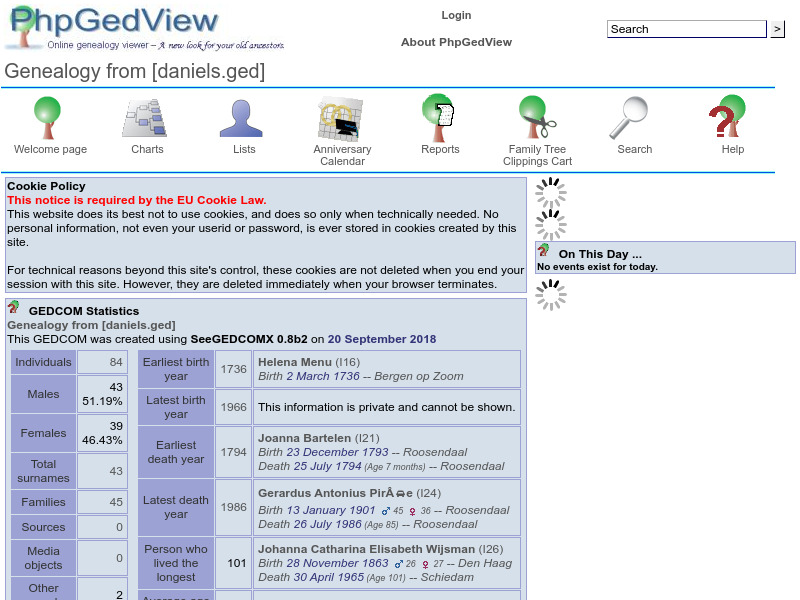The height and width of the screenshot is (600, 800).
Task: Click inside the Search text field
Action: coord(686,29)
